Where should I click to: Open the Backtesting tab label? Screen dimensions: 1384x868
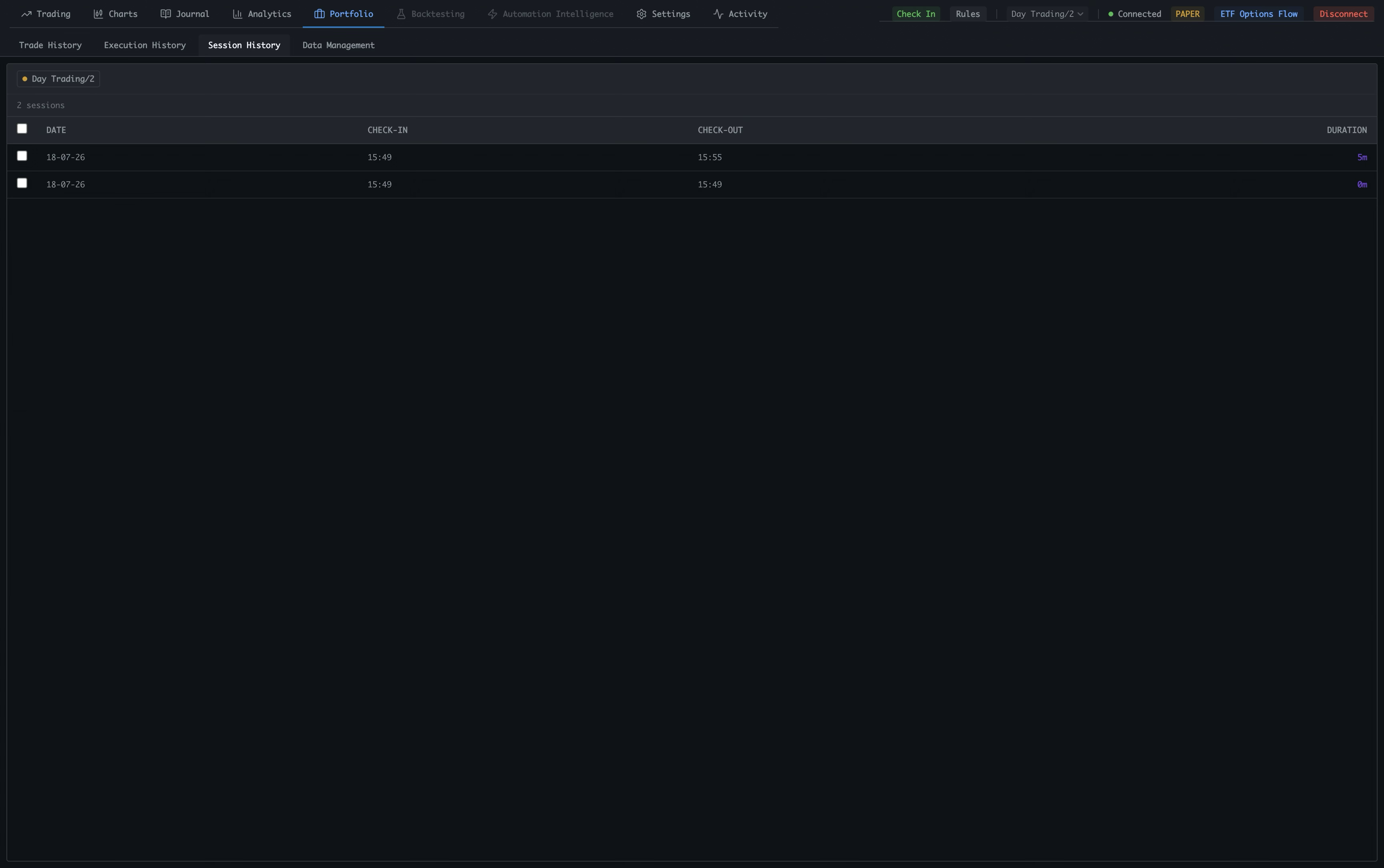pyautogui.click(x=438, y=14)
